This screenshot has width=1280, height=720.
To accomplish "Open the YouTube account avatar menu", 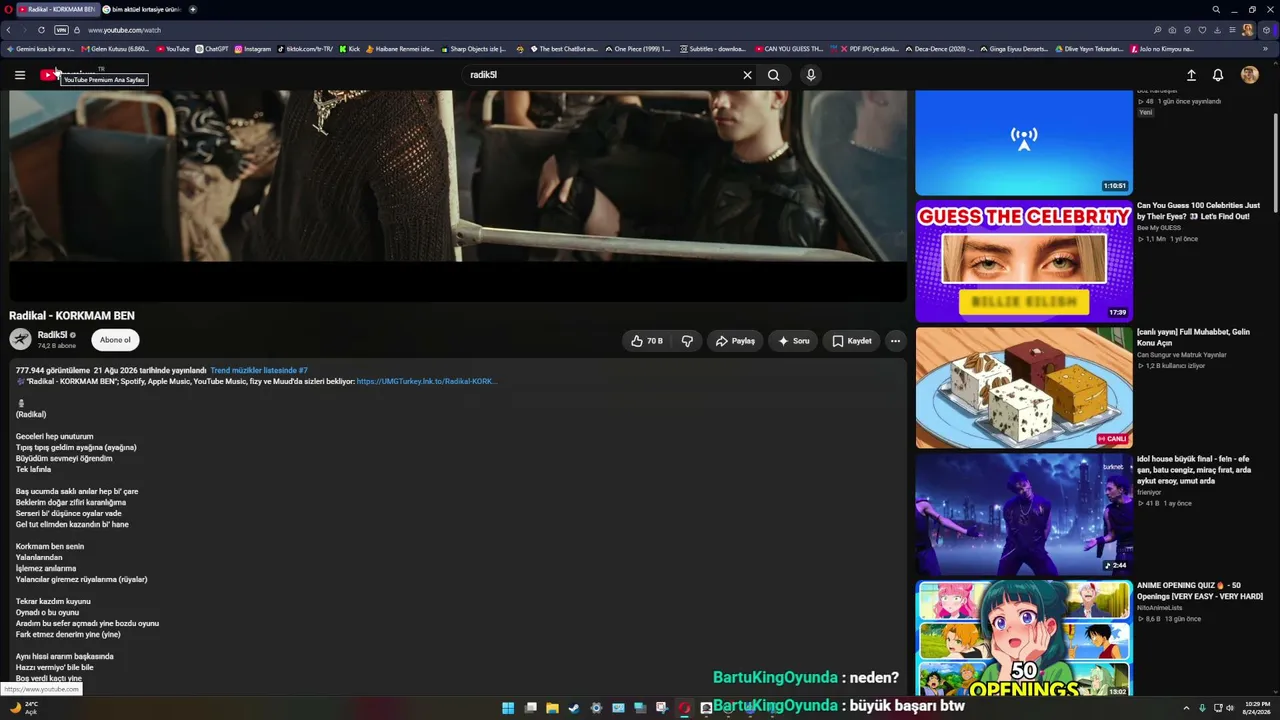I will coord(1250,75).
